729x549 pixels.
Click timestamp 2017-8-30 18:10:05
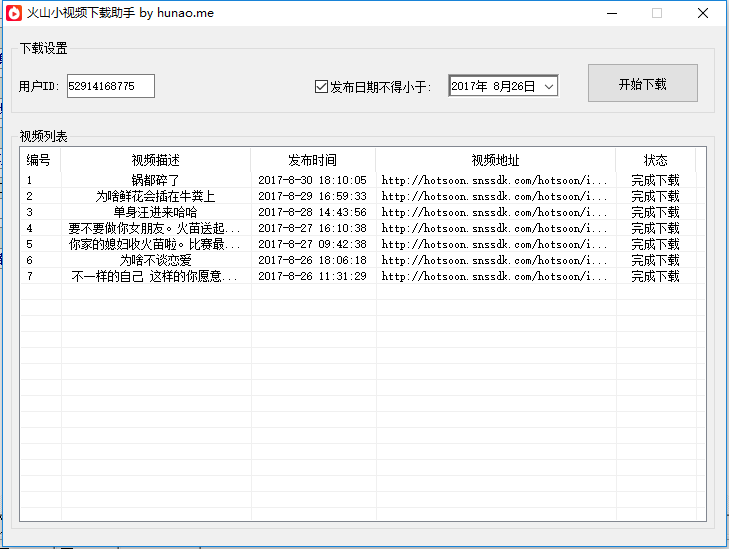click(x=312, y=180)
